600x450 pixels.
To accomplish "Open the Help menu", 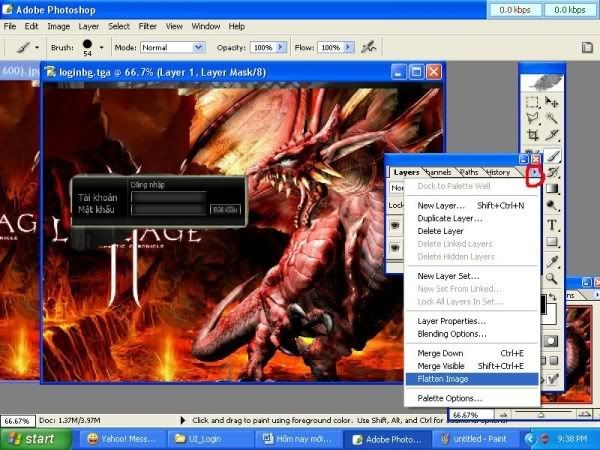I will tap(237, 26).
